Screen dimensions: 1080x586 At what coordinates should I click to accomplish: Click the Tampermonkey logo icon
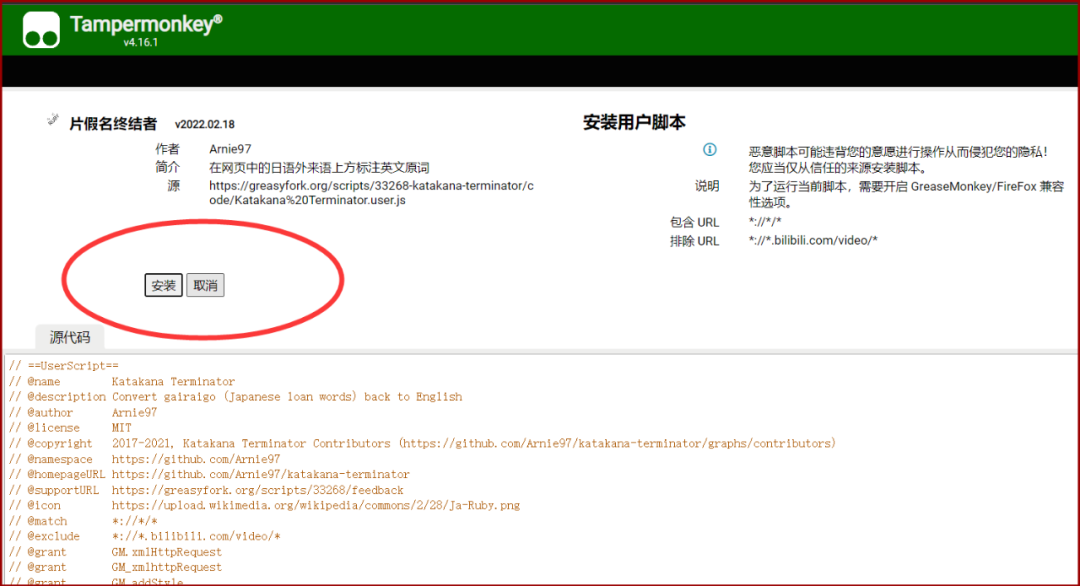(41, 30)
